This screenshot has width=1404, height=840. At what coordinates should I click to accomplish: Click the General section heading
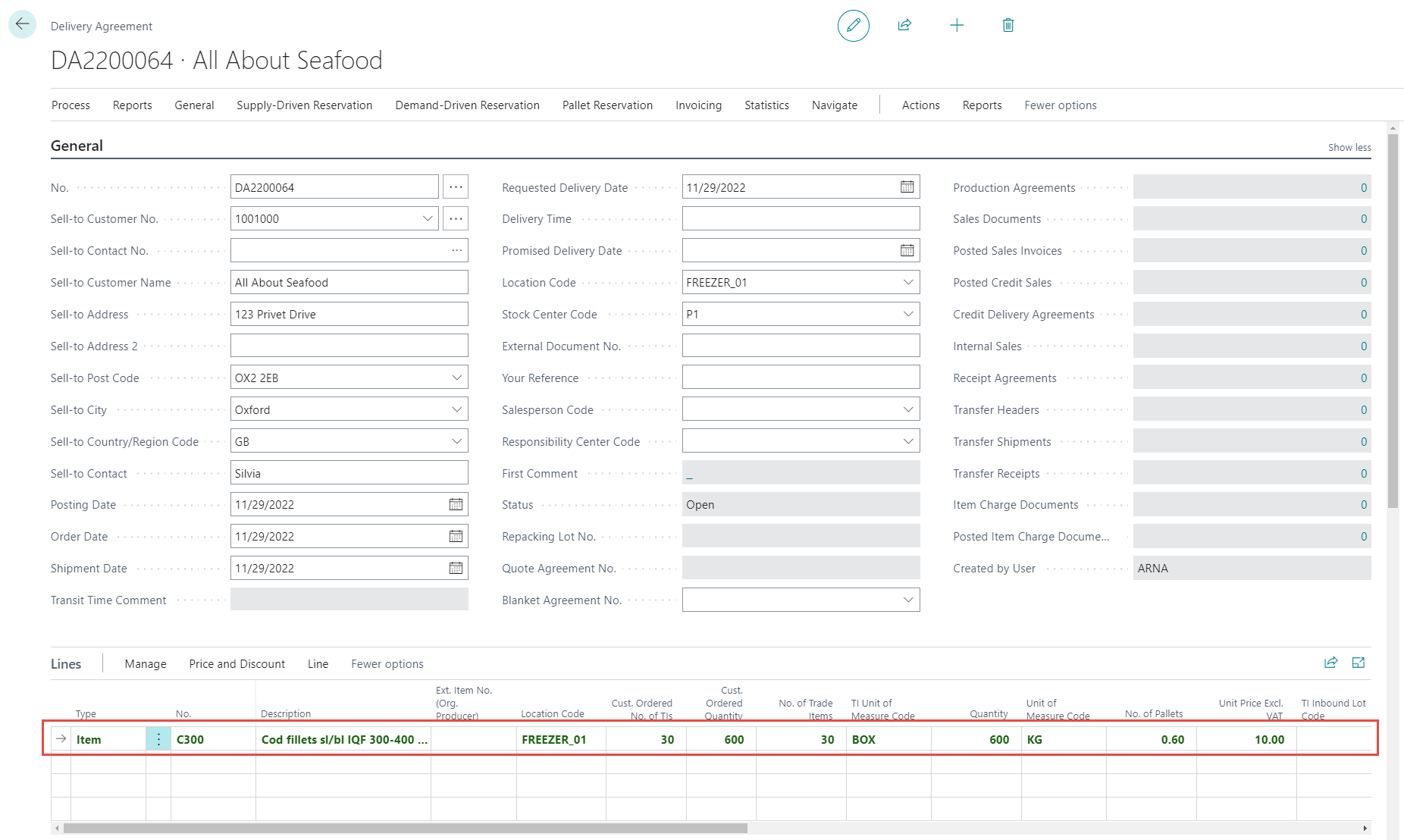pos(77,146)
